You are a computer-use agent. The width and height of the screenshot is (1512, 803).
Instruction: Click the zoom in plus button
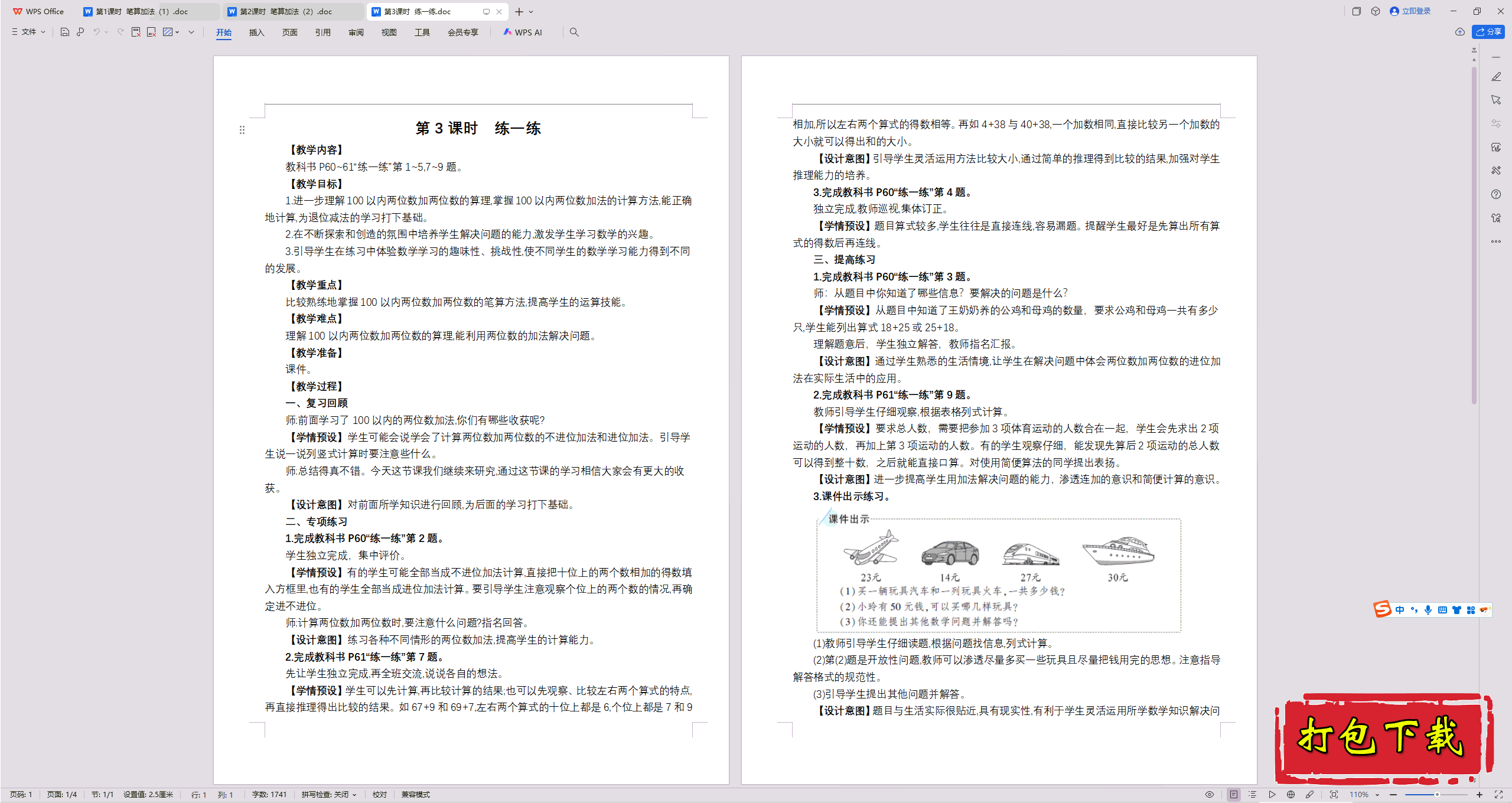point(1480,795)
